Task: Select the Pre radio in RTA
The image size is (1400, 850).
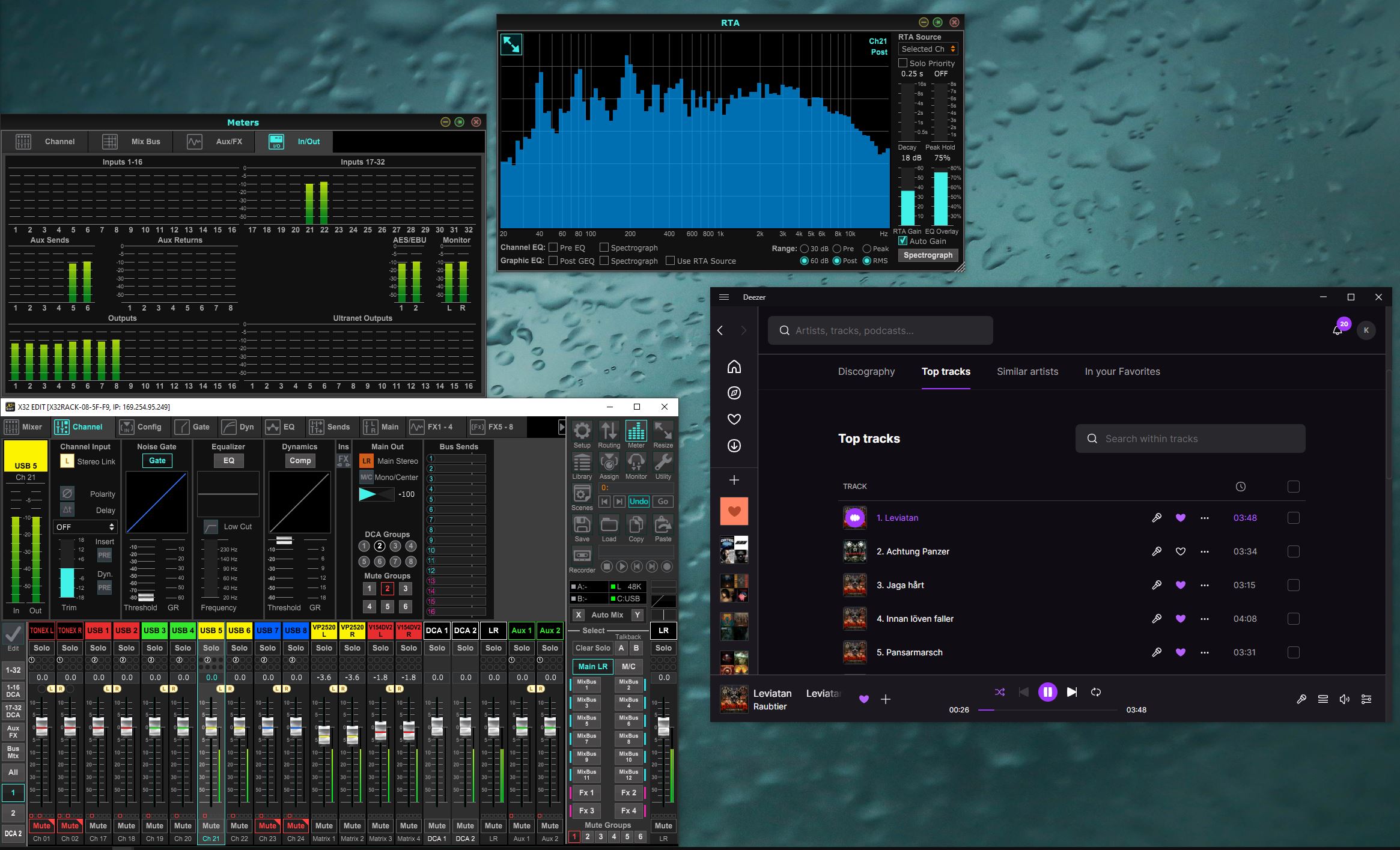Action: pos(836,249)
